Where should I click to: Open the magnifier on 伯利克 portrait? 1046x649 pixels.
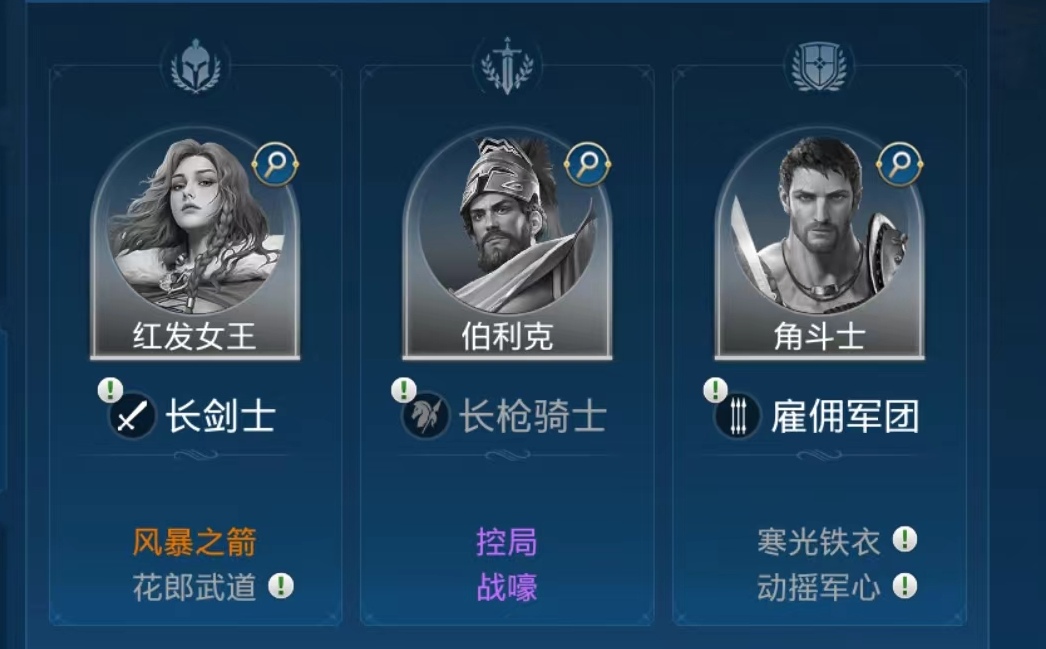coord(587,164)
